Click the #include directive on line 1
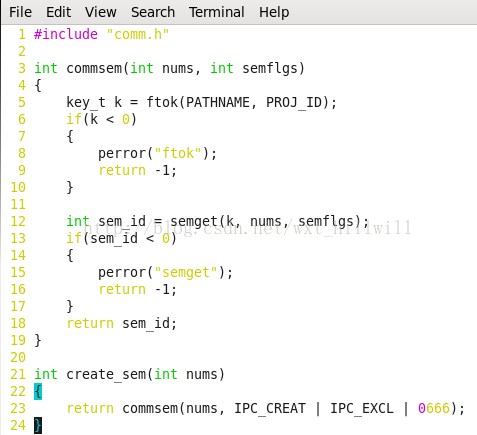The height and width of the screenshot is (435, 477). click(66, 34)
